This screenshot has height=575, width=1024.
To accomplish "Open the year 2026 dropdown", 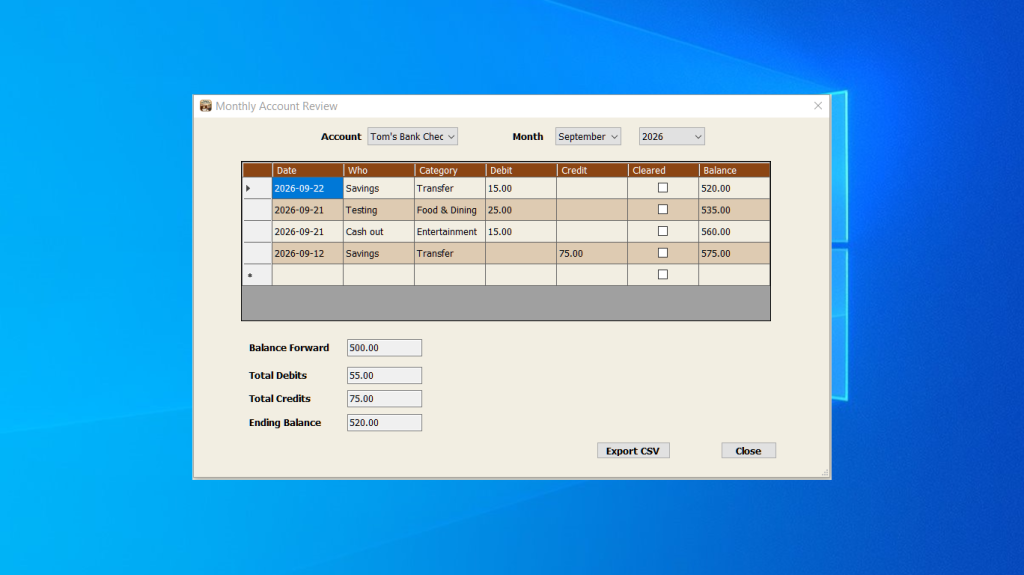I will (671, 137).
